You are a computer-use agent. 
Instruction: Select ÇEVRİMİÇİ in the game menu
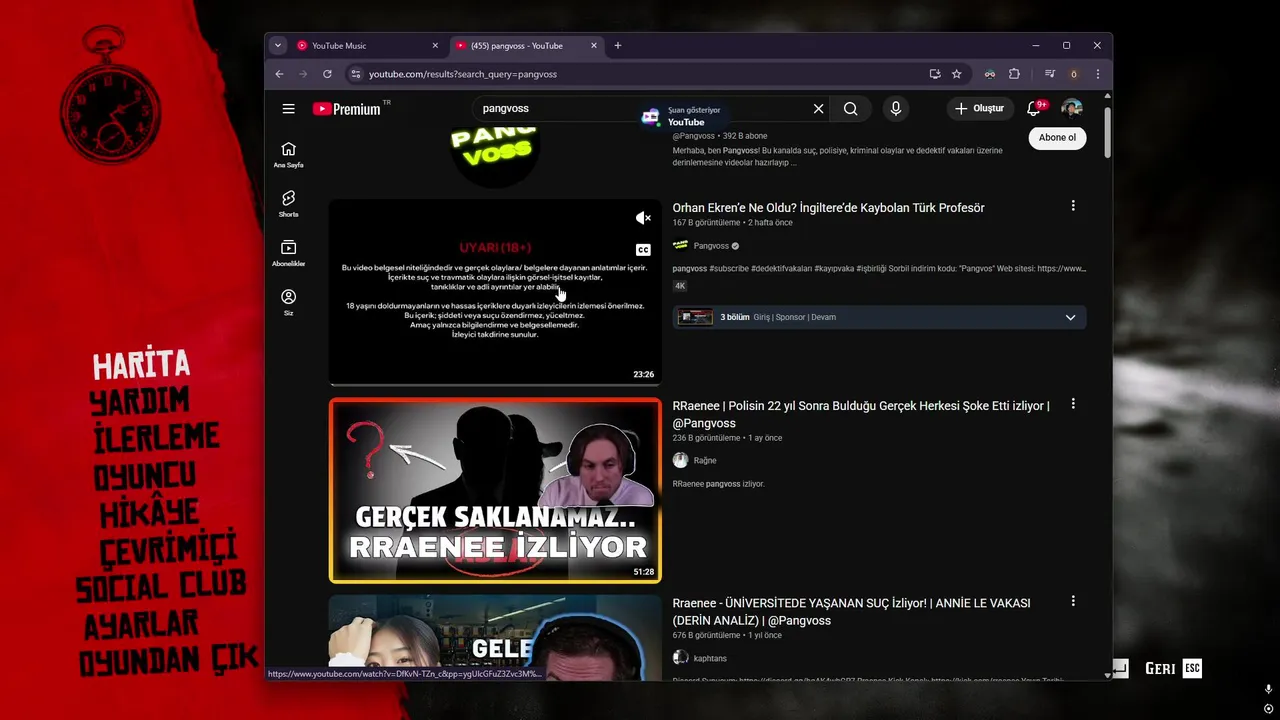coord(166,549)
